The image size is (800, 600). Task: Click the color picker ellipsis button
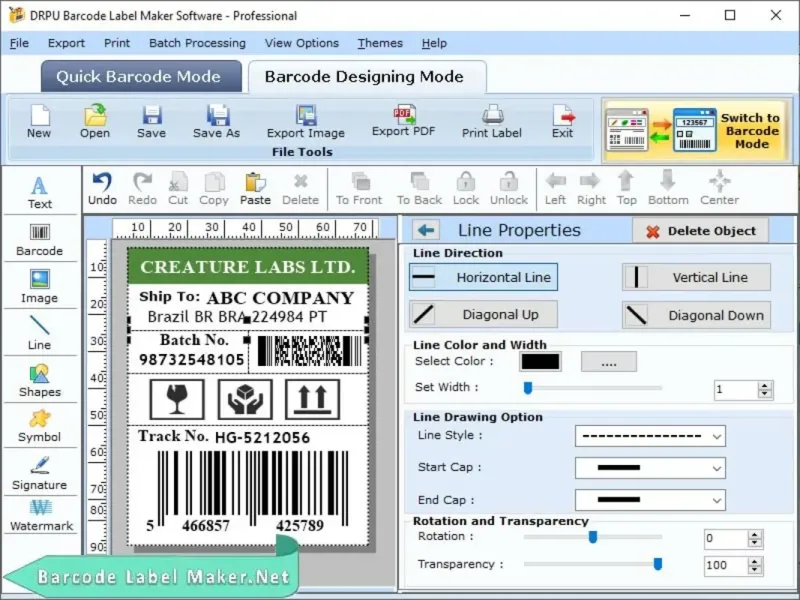pyautogui.click(x=609, y=362)
